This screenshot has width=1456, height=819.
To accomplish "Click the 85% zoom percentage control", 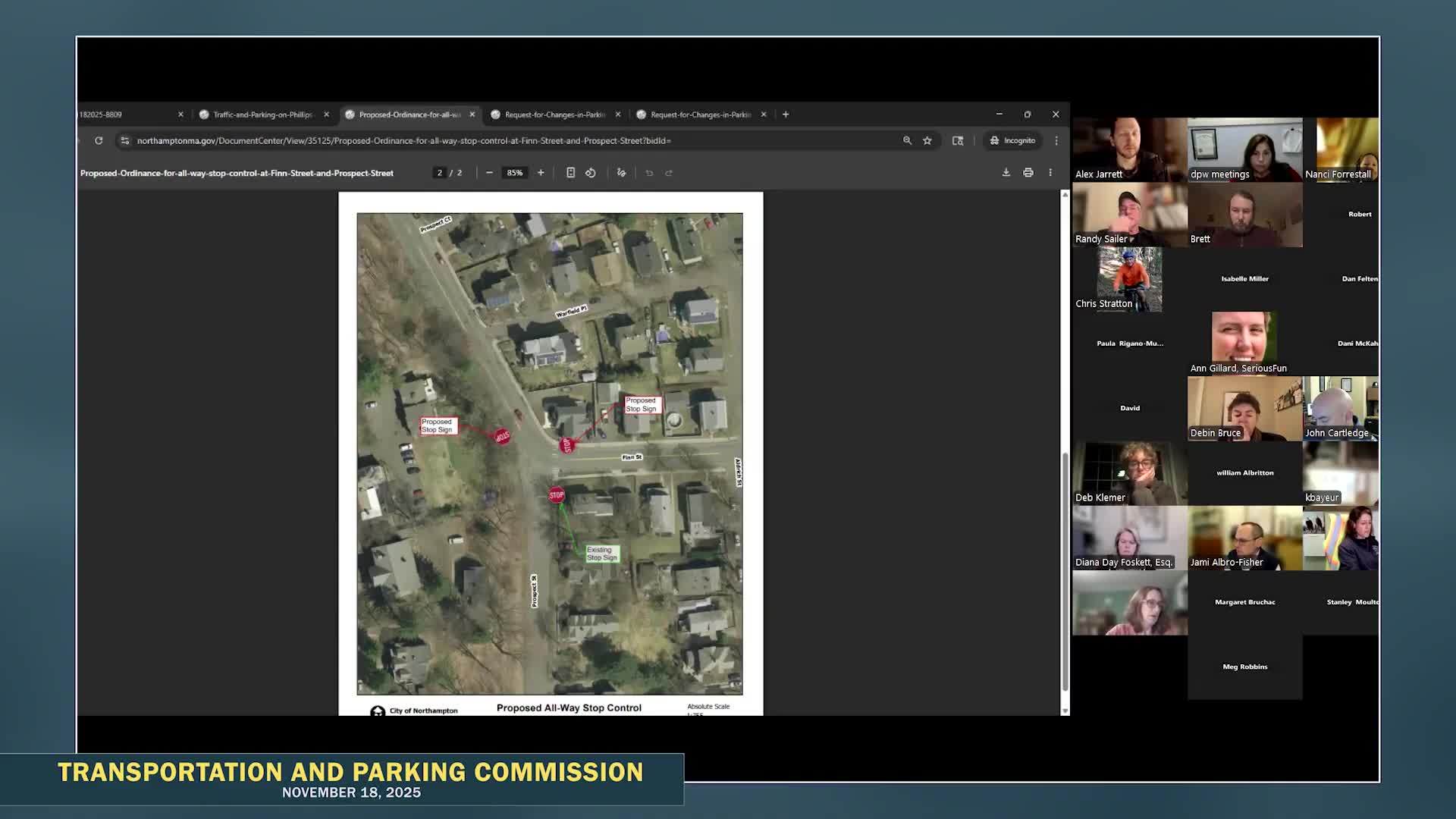I will click(515, 172).
